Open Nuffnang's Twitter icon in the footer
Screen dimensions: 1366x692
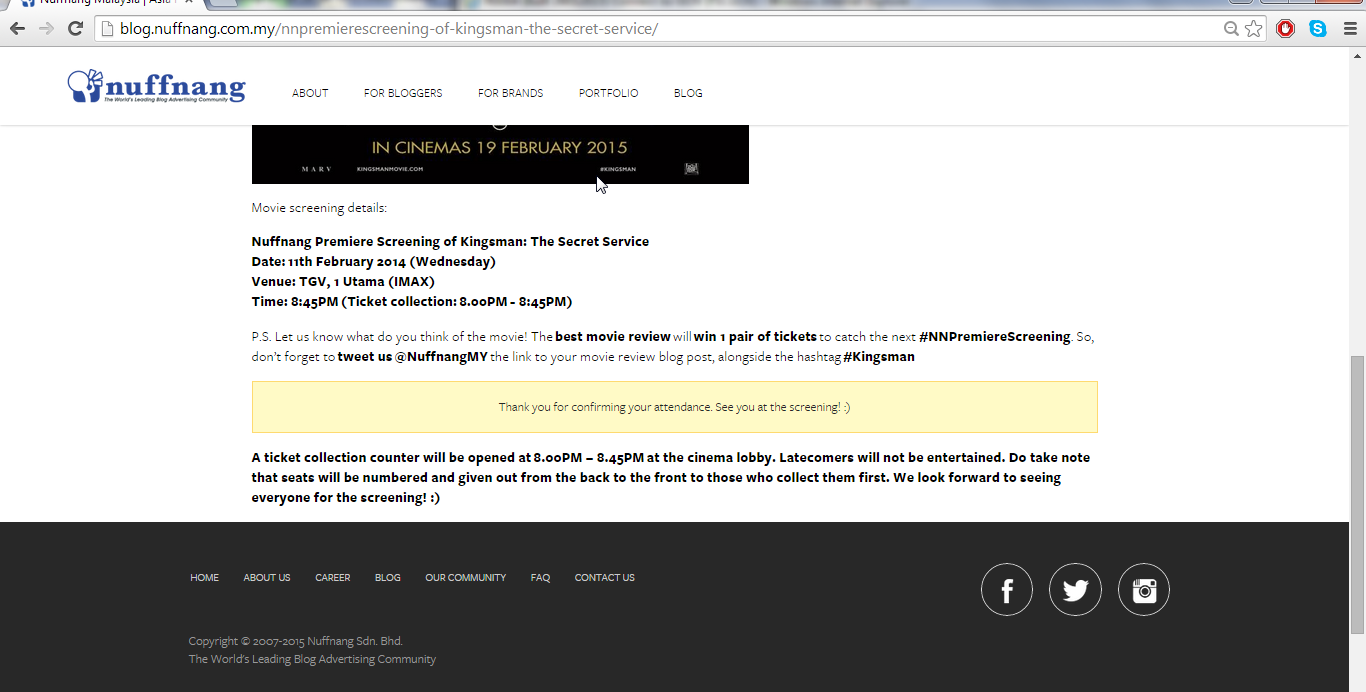click(1075, 590)
